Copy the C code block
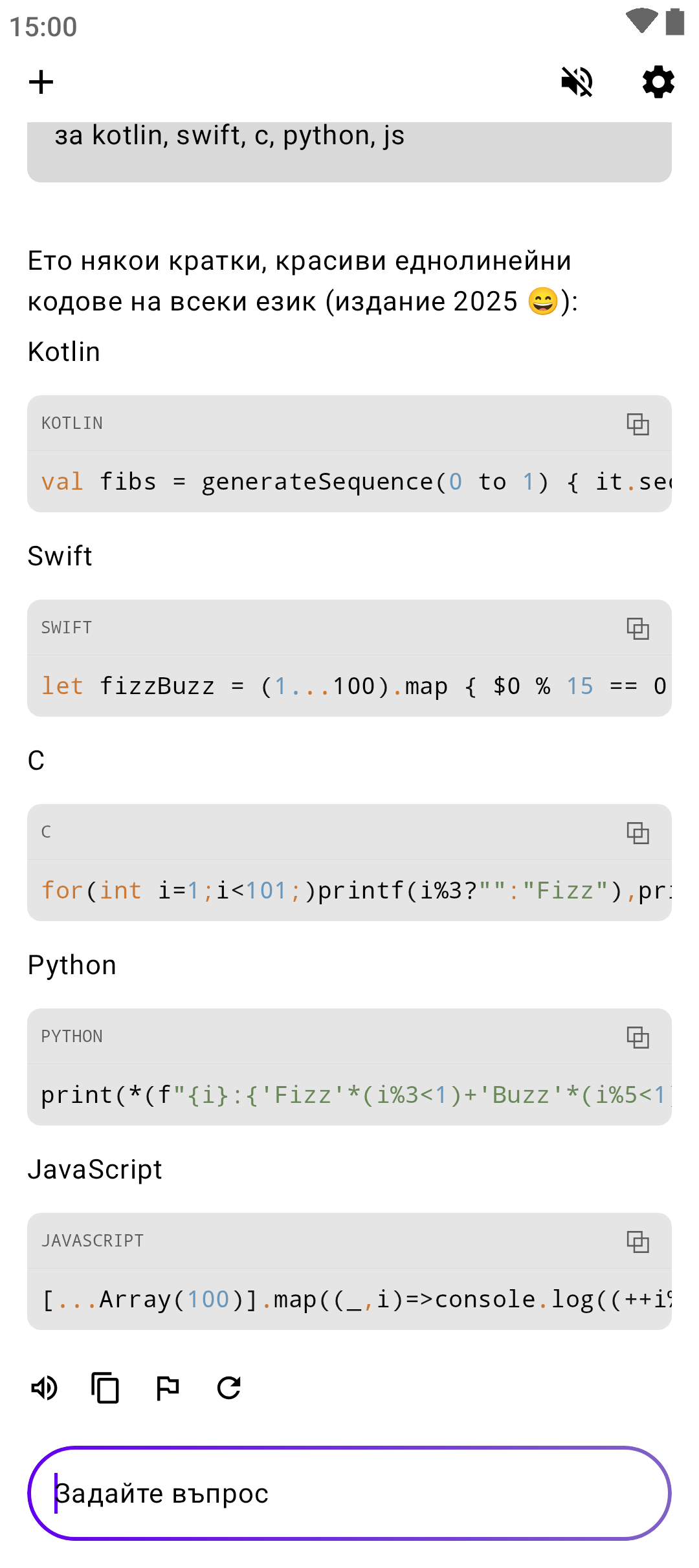 pos(638,833)
